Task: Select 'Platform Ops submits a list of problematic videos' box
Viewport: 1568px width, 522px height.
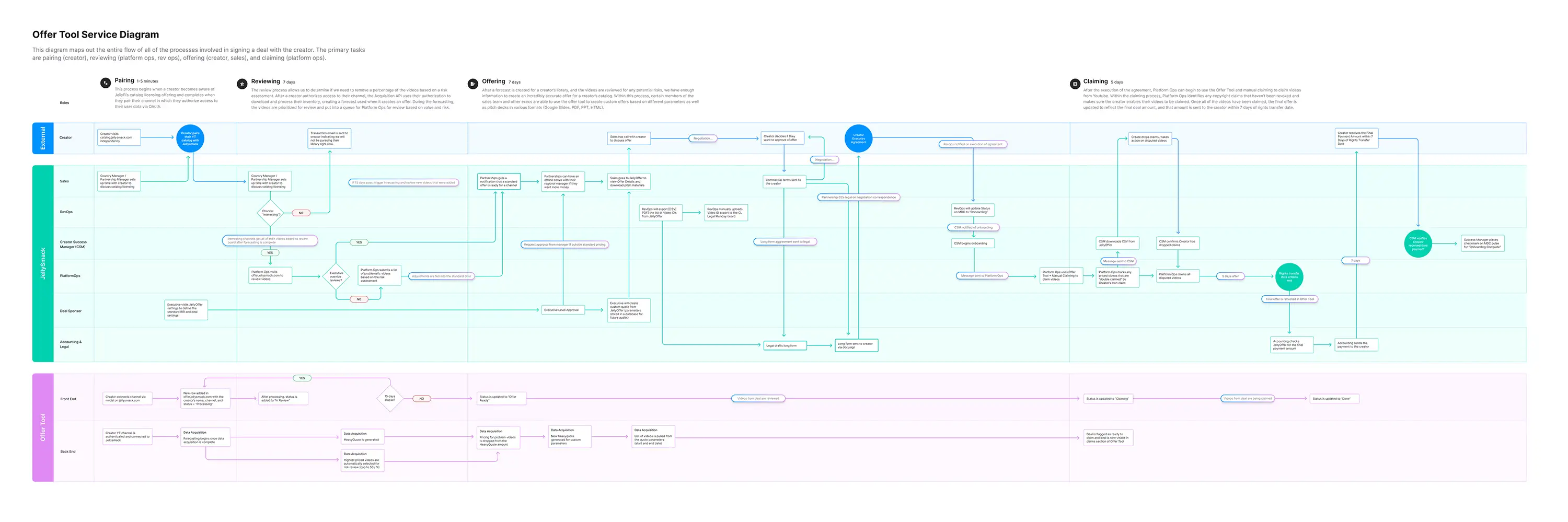Action: pos(379,275)
